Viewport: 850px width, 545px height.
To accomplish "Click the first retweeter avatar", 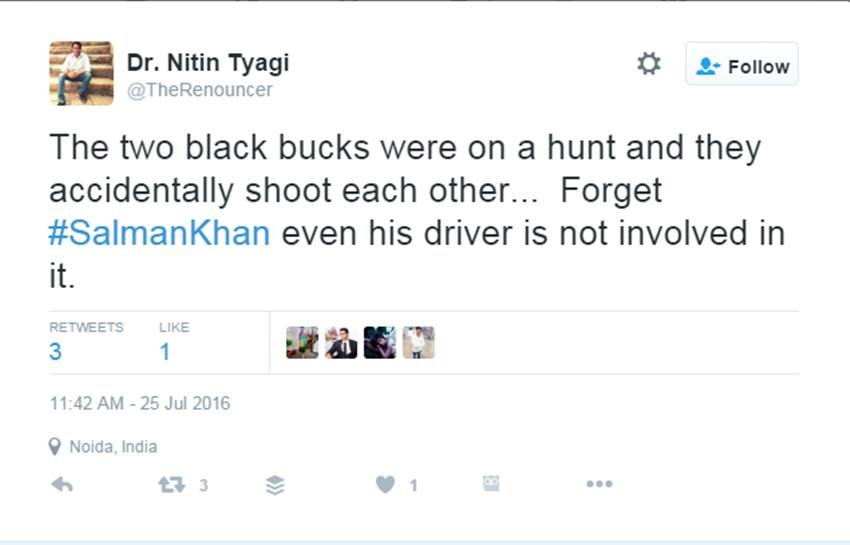I will (302, 343).
